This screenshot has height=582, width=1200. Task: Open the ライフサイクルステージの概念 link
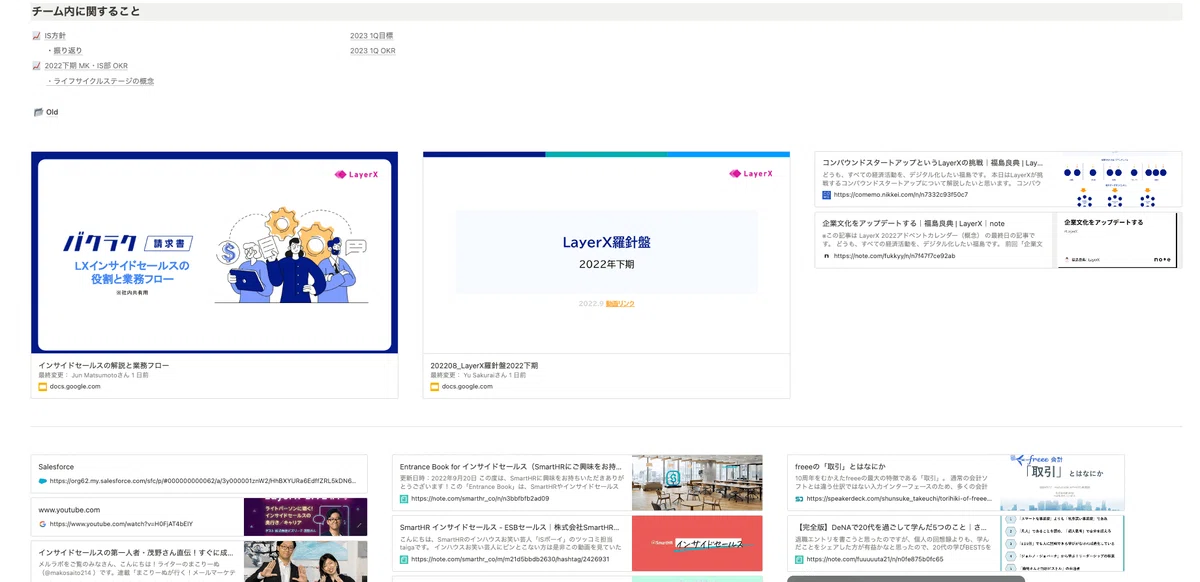click(103, 81)
